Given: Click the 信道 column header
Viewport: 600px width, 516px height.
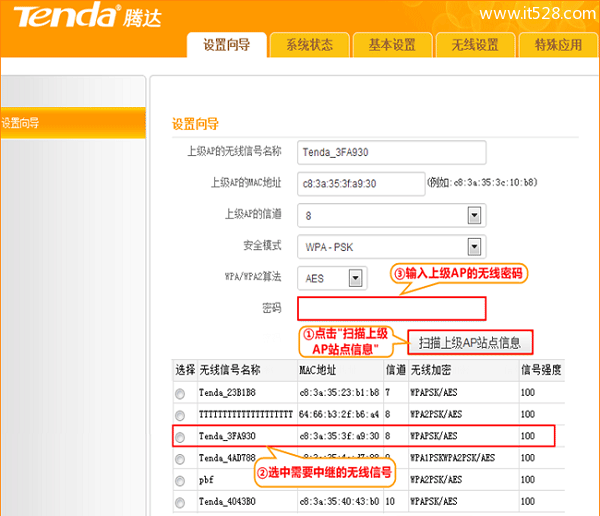Looking at the screenshot, I should coord(396,370).
